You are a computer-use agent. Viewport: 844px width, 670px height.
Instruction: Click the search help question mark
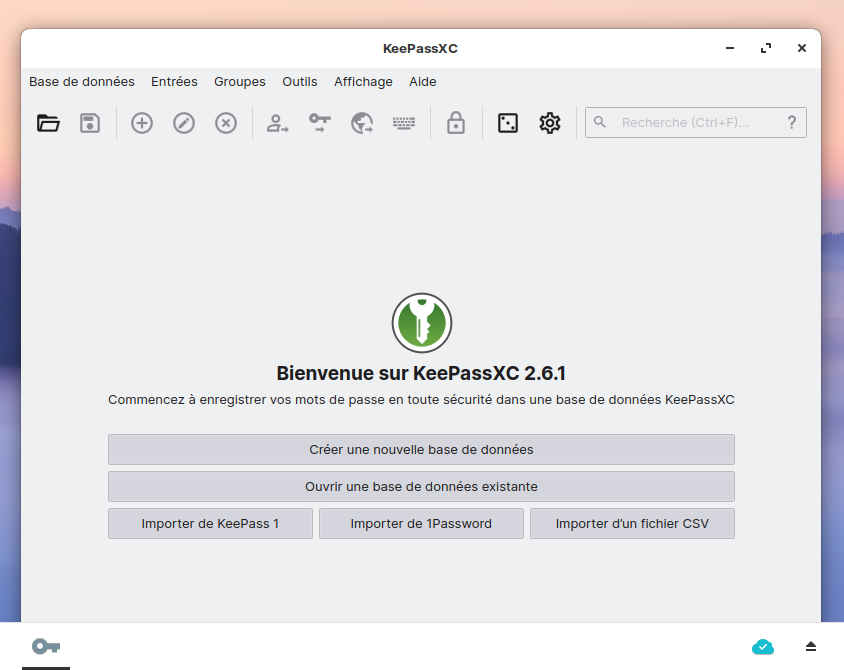coord(791,122)
